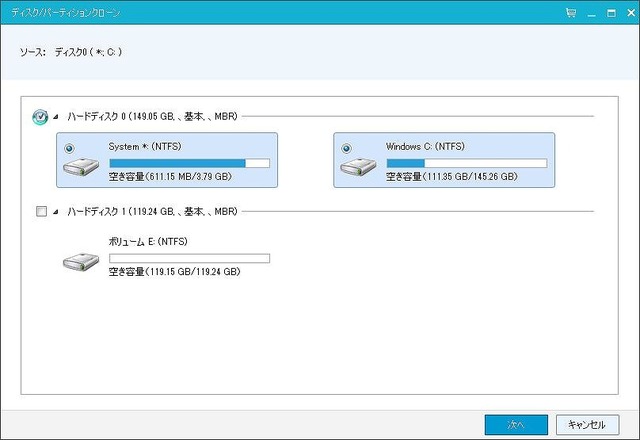This screenshot has height=440, width=640.
Task: Click the Windows C: drive icon
Action: tap(358, 167)
